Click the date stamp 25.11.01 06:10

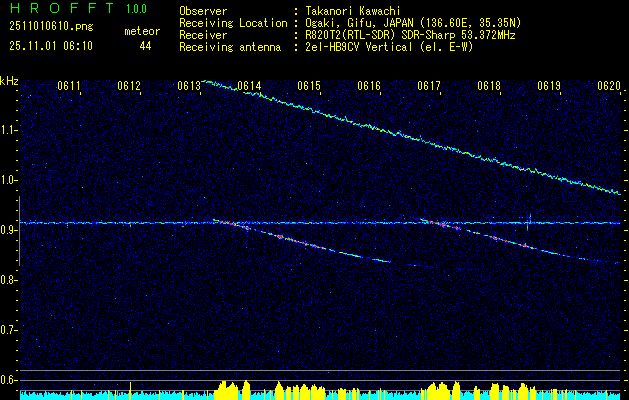coord(51,46)
